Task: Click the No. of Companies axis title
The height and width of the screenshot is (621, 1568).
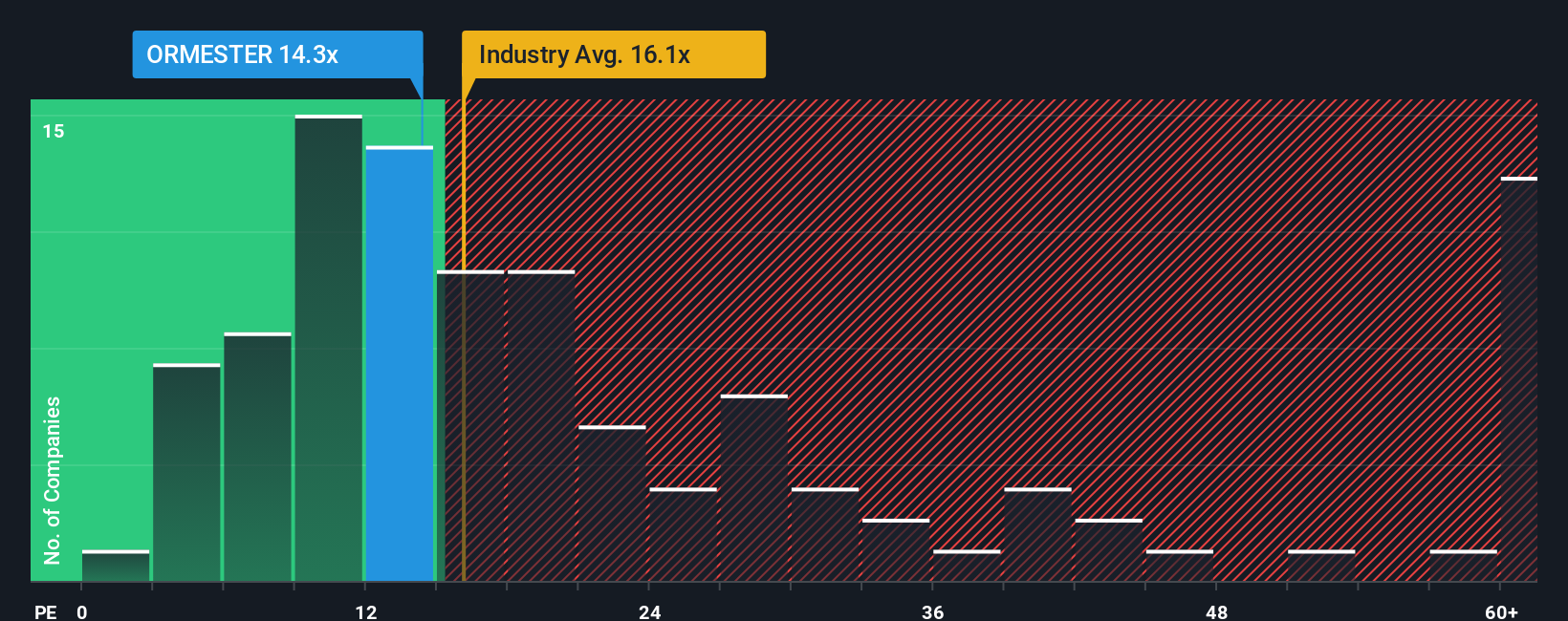Action: pyautogui.click(x=53, y=481)
